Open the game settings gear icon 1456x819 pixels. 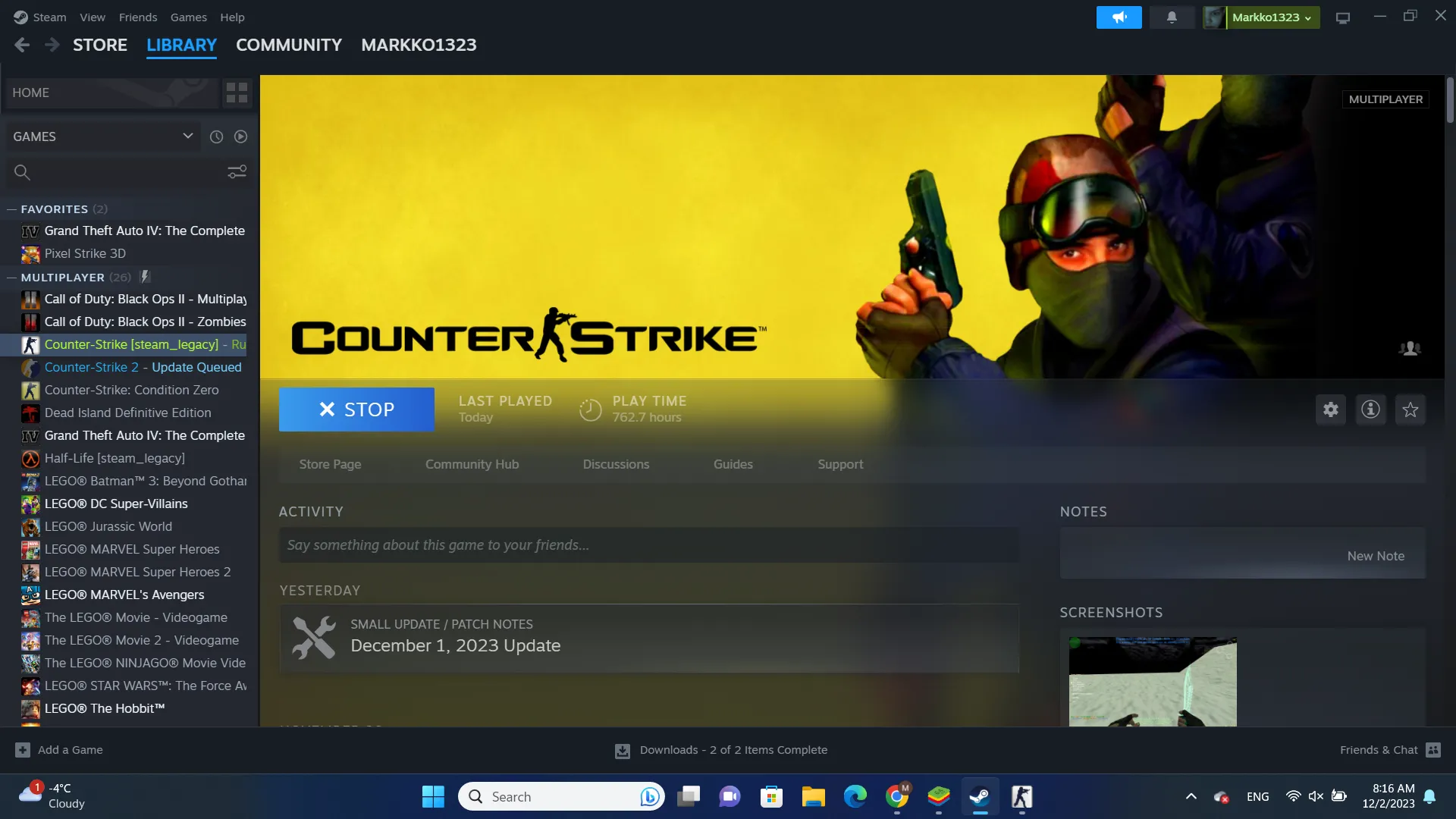[1330, 409]
